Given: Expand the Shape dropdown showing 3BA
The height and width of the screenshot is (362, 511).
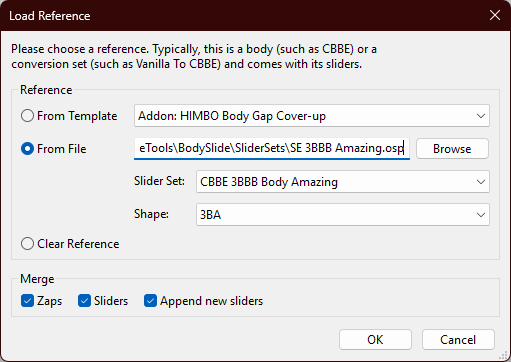Looking at the screenshot, I should click(x=343, y=215).
